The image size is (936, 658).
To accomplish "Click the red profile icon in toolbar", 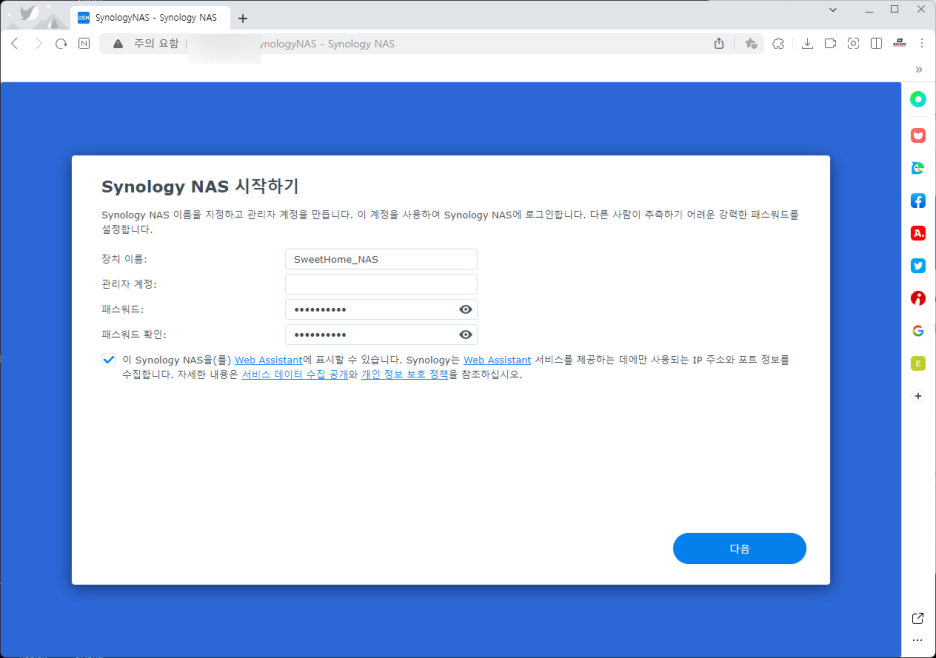I will coord(900,44).
